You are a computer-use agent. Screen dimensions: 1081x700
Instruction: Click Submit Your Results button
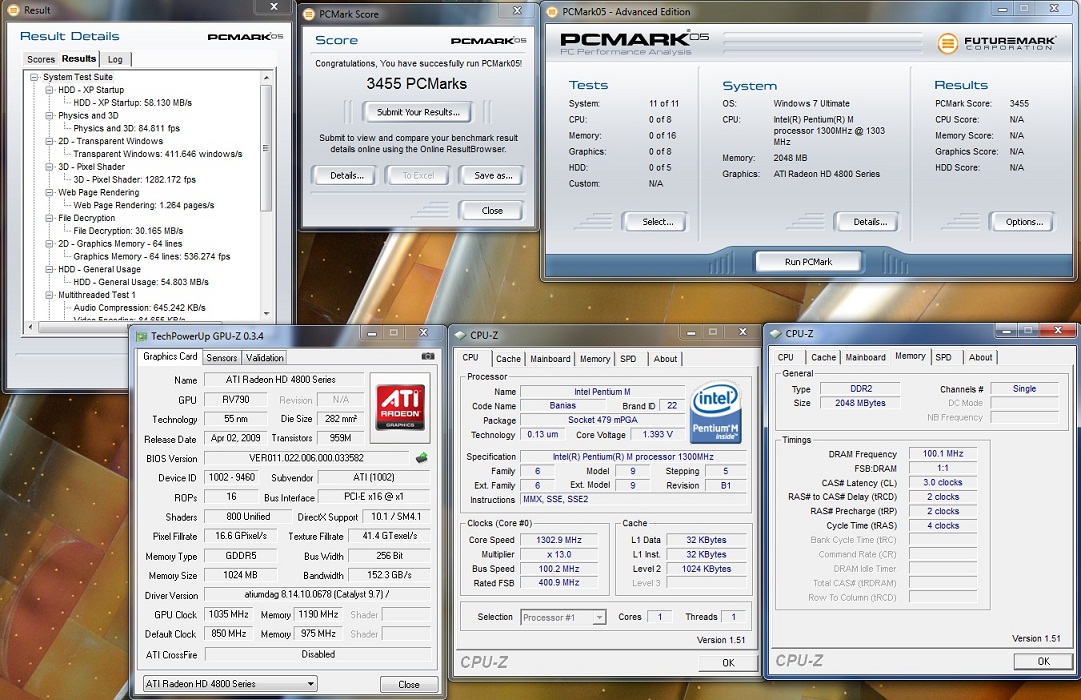pos(418,112)
